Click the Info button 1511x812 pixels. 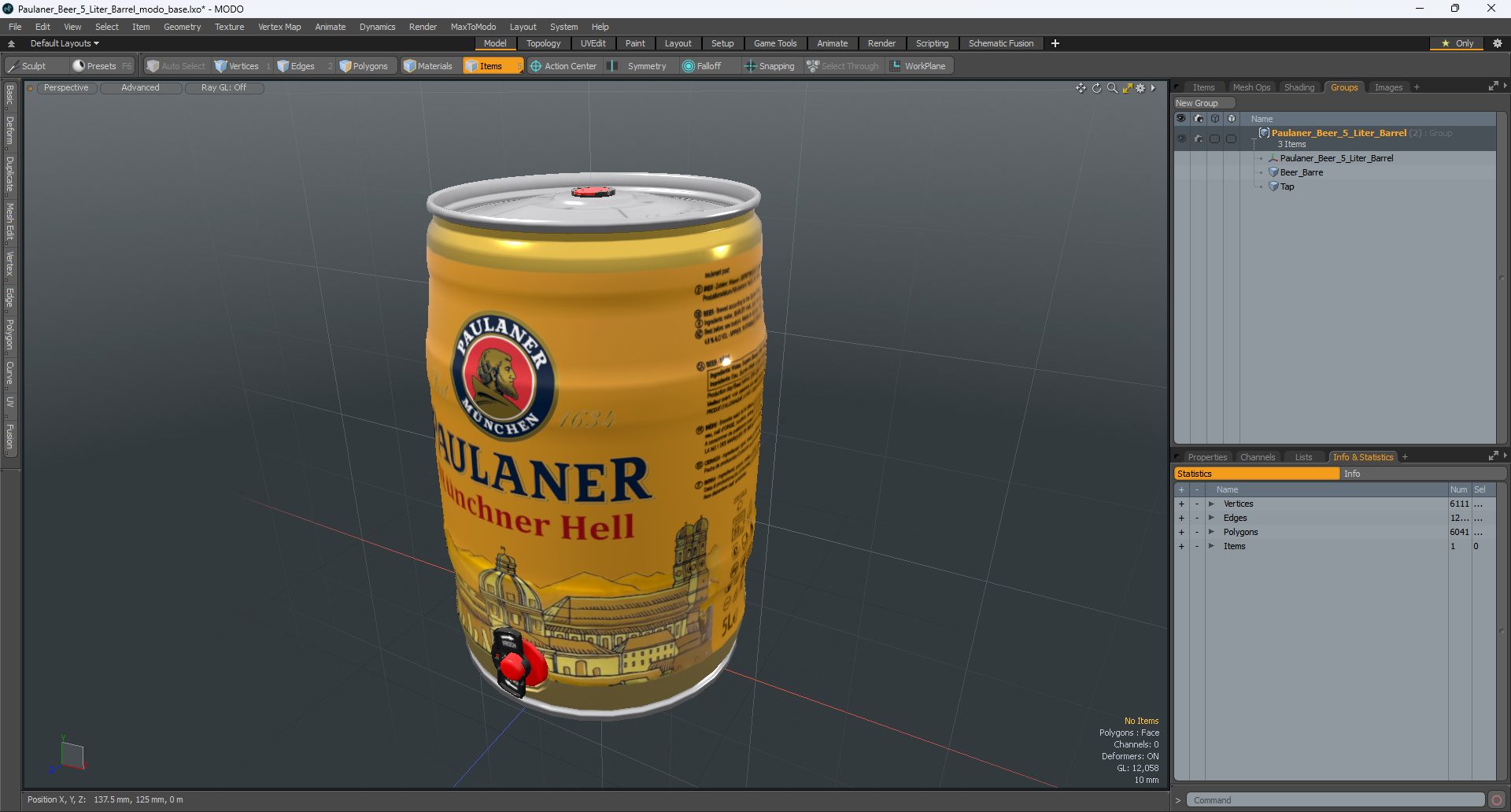click(1424, 474)
